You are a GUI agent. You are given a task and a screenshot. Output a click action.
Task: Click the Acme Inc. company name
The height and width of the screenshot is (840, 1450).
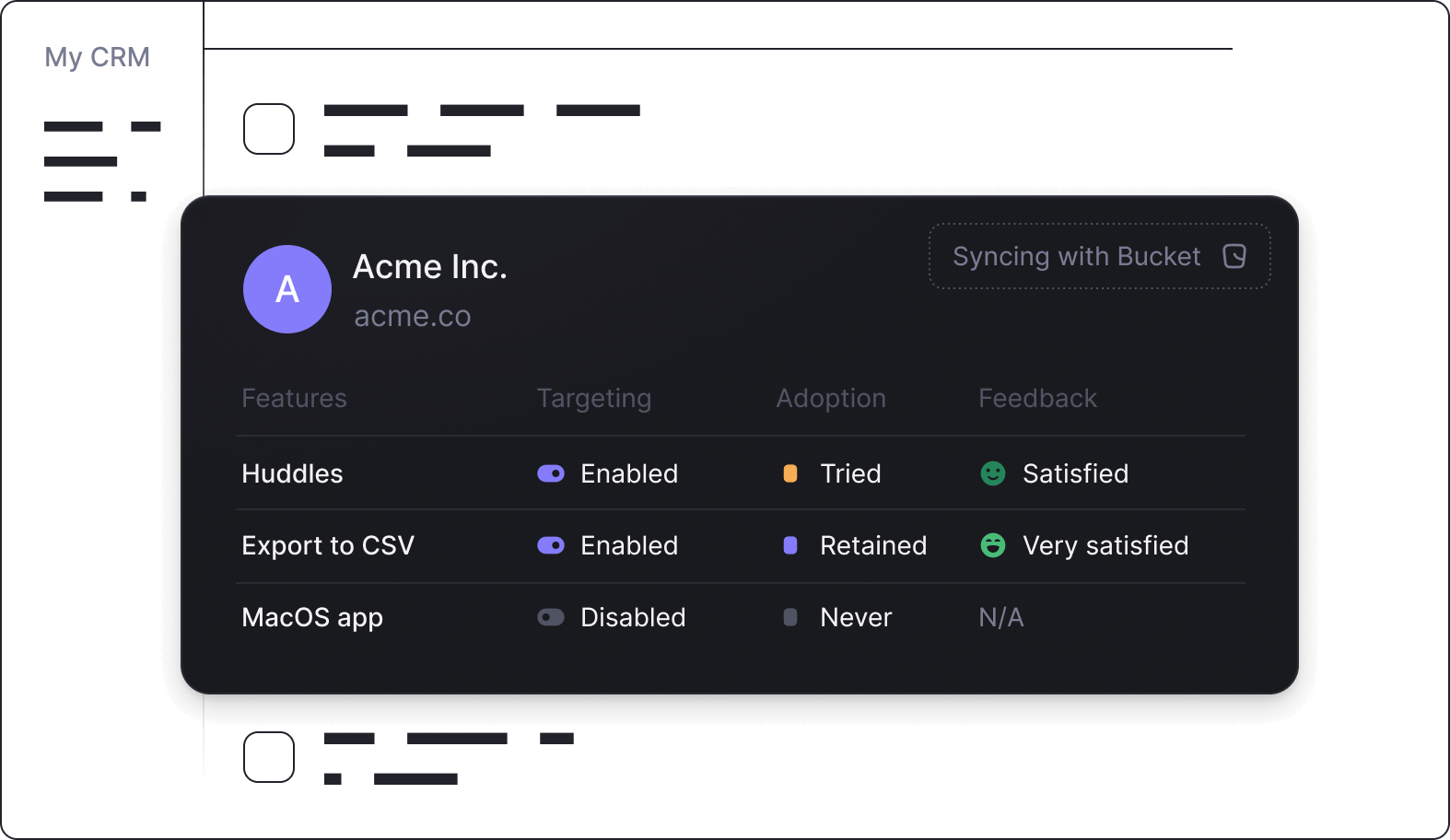[x=430, y=267]
